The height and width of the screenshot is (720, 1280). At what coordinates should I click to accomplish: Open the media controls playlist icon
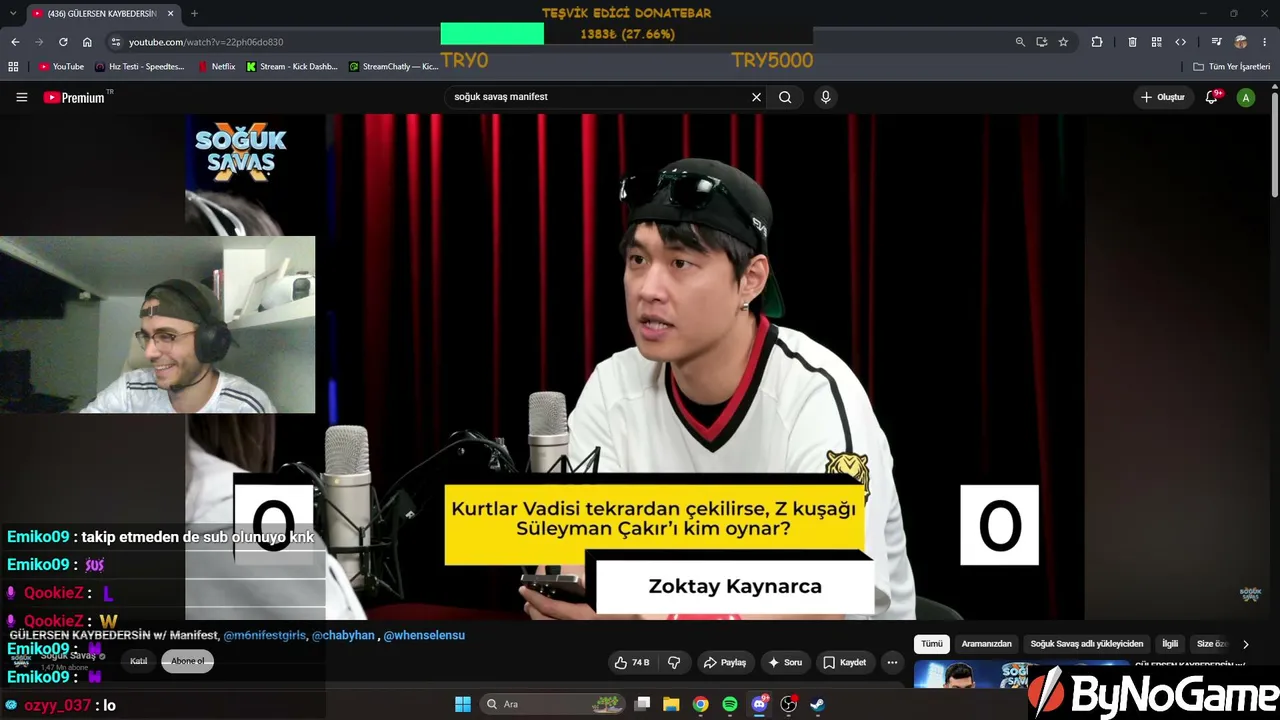pos(1216,42)
